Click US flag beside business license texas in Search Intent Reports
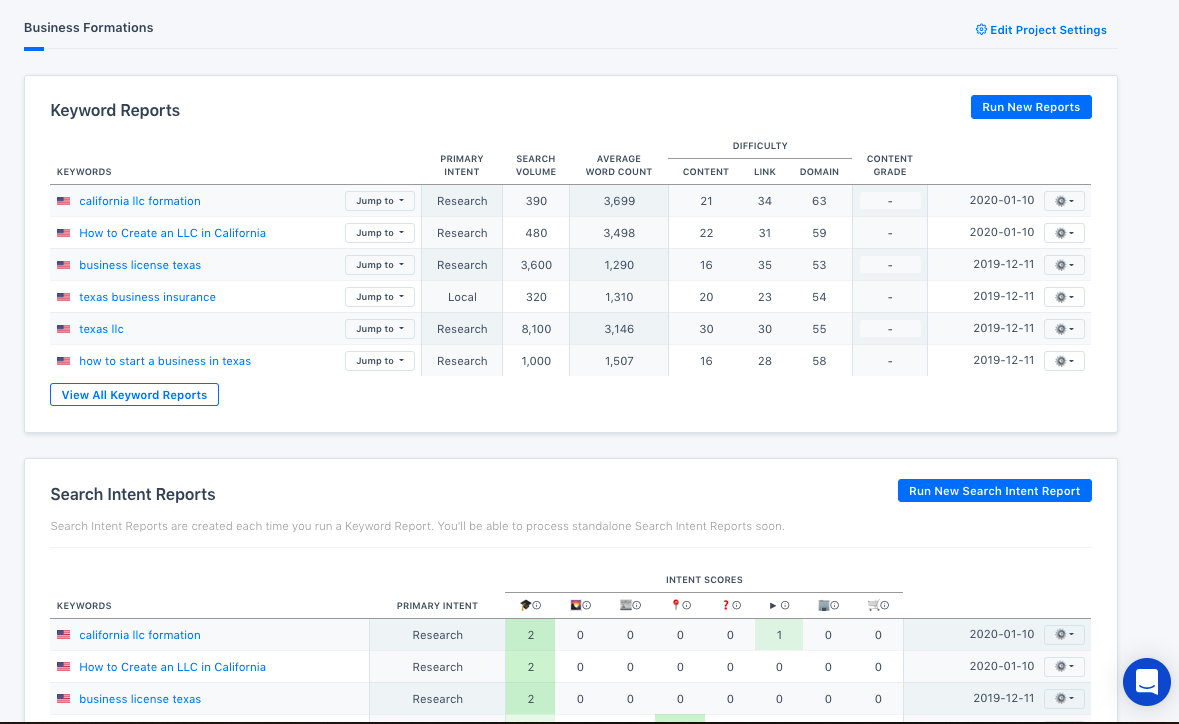The image size is (1179, 724). [64, 699]
